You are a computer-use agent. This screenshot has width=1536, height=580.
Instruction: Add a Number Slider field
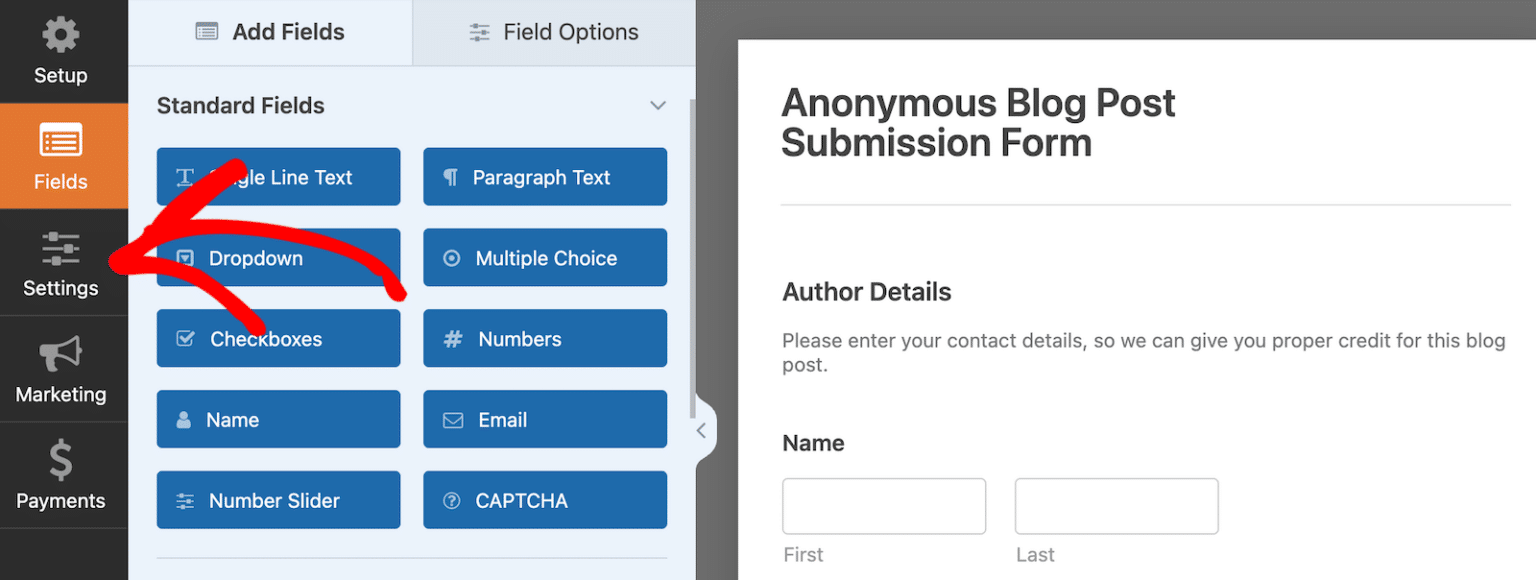click(x=278, y=501)
